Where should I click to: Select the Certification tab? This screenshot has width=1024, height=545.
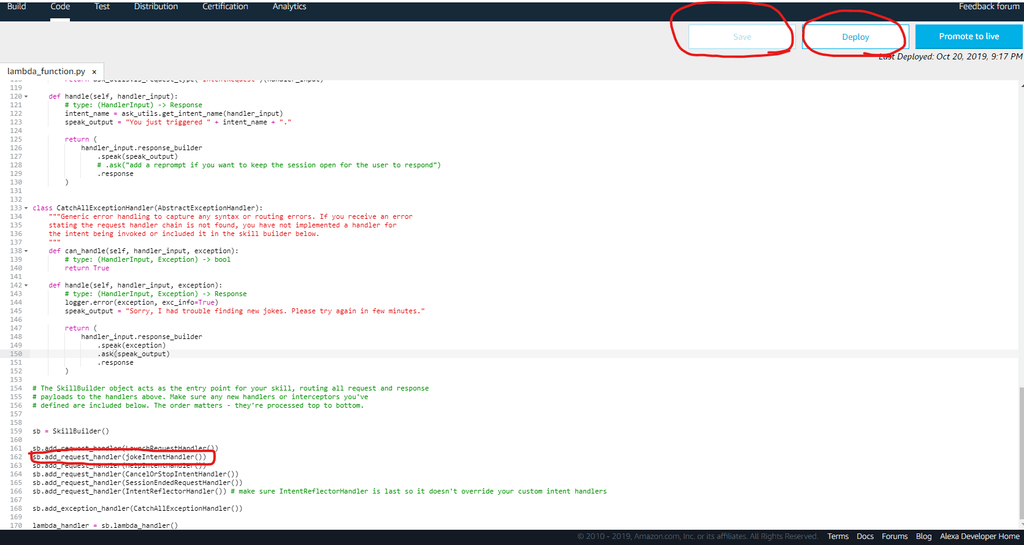click(x=225, y=7)
